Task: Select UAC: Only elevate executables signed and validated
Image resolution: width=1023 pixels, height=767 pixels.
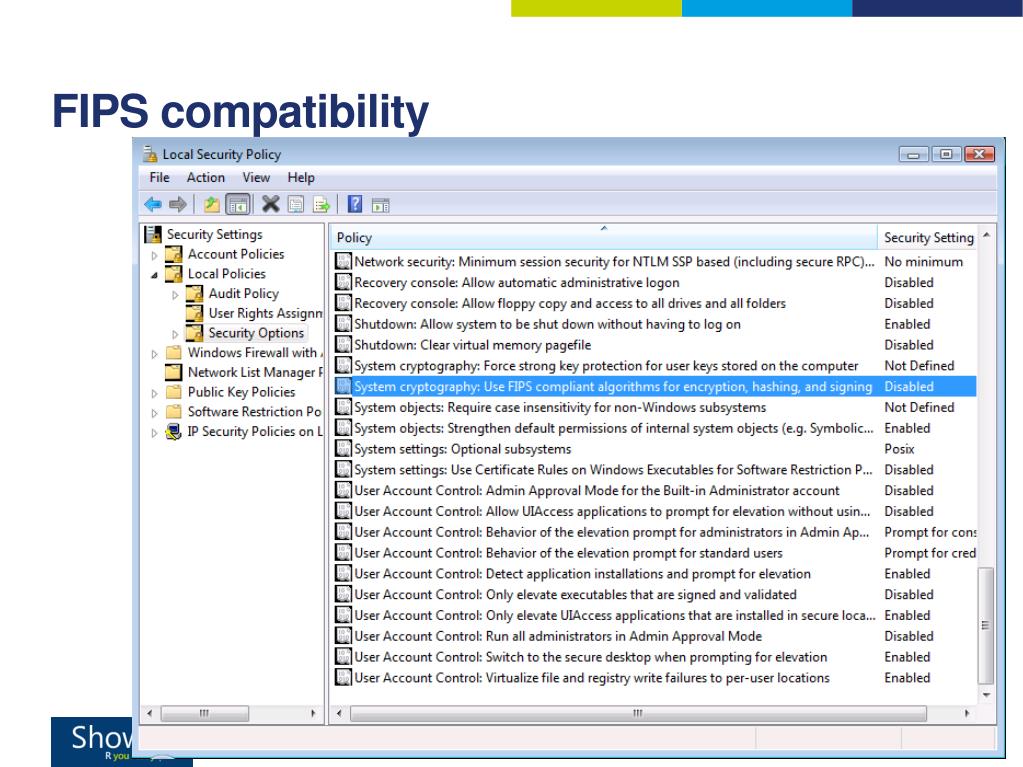Action: click(655, 595)
